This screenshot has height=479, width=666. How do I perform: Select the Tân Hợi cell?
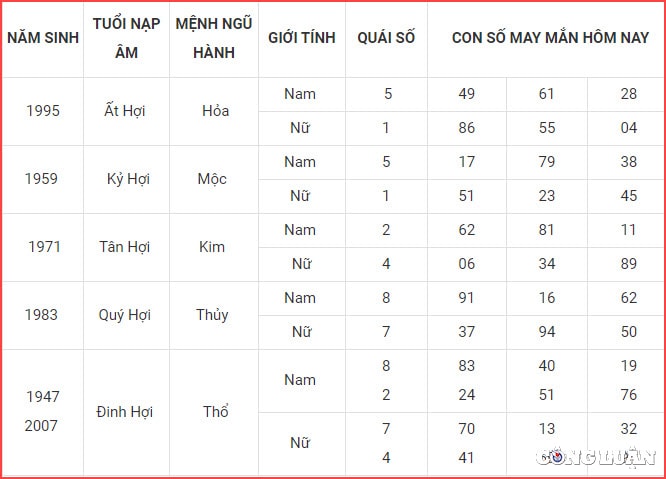pos(124,247)
